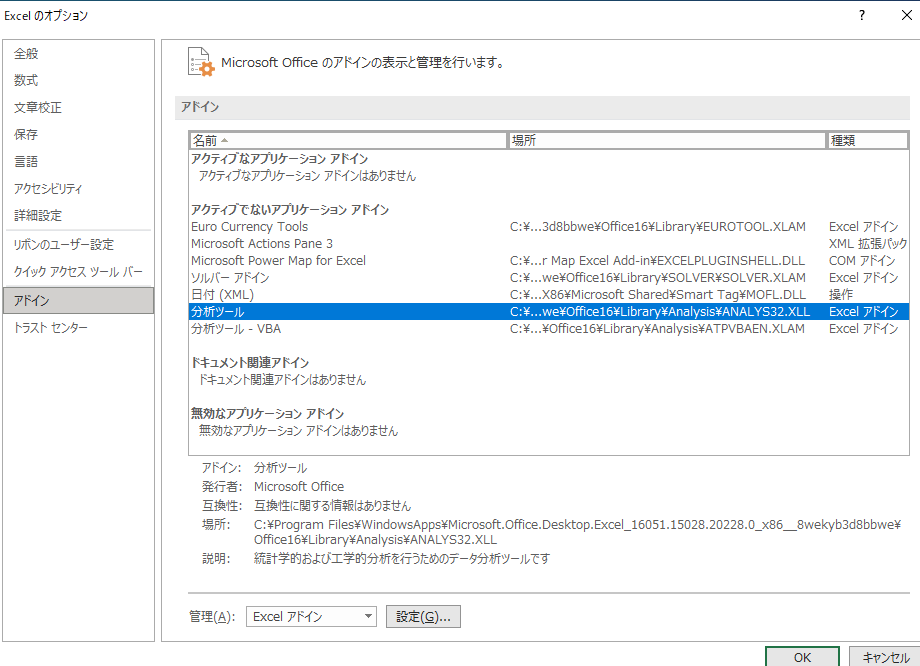This screenshot has width=920, height=666.
Task: Click アクティブなアプリケーション アドイン group heading
Action: pos(279,158)
